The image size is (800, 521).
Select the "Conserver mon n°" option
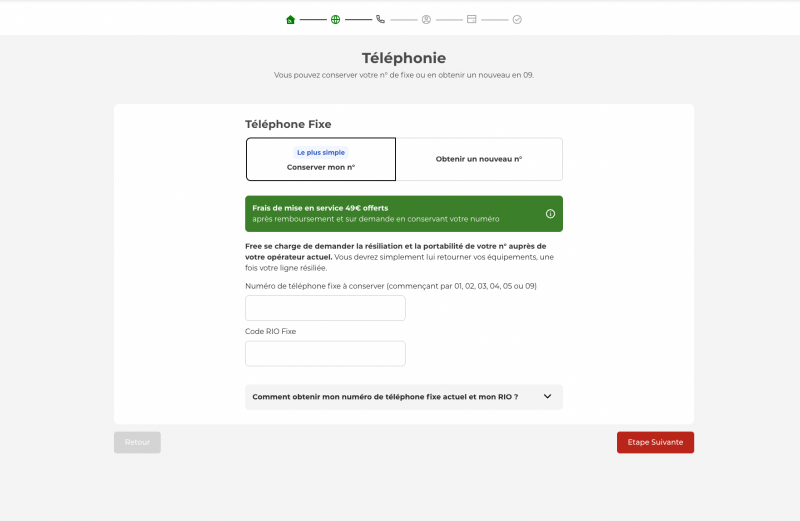coord(321,167)
